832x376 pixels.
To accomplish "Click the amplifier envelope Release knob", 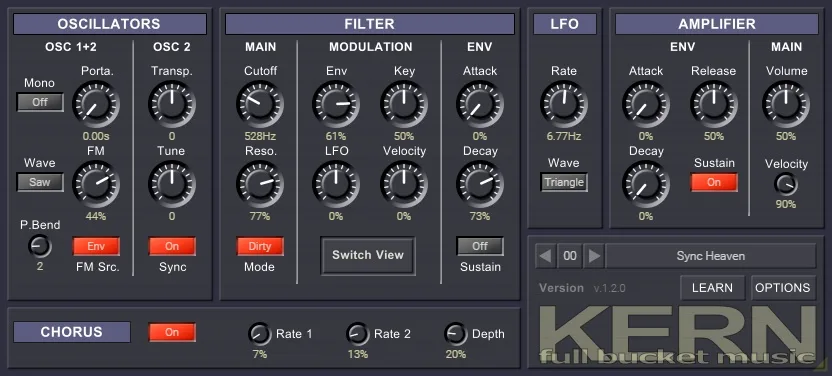I will click(x=714, y=104).
